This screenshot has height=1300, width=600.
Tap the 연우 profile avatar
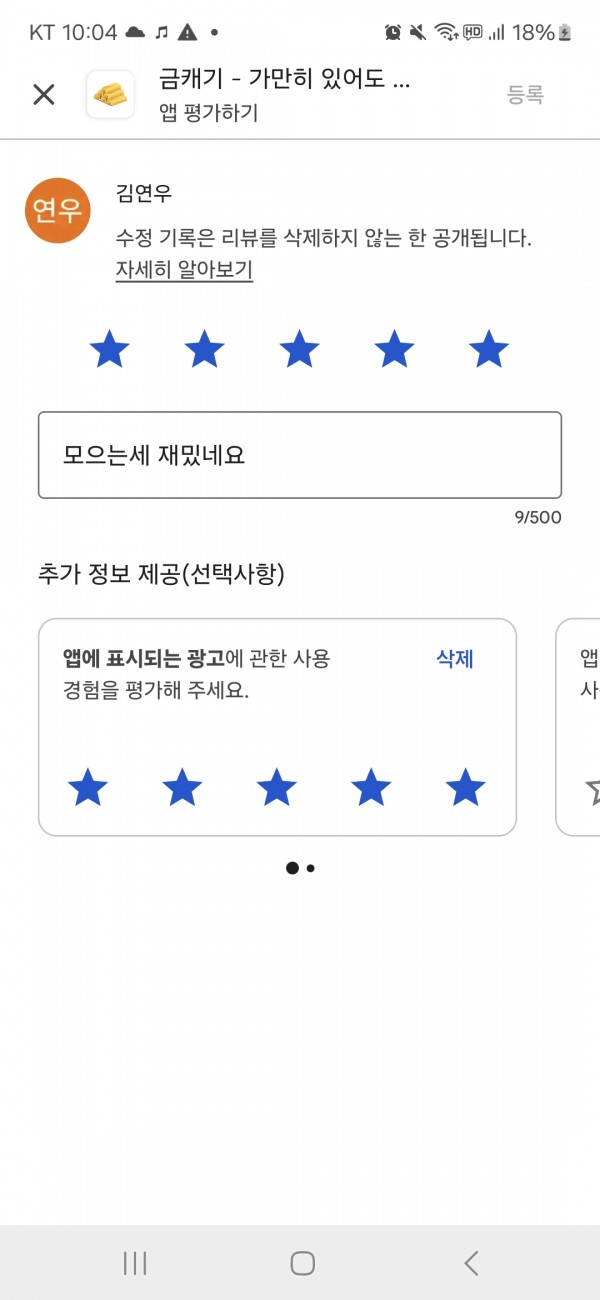(x=58, y=210)
